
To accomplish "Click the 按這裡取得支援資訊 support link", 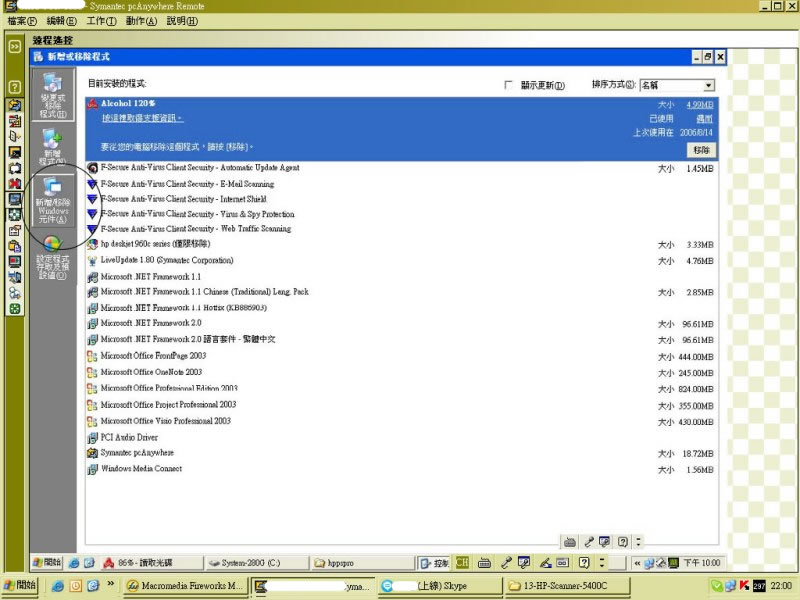I will point(142,118).
